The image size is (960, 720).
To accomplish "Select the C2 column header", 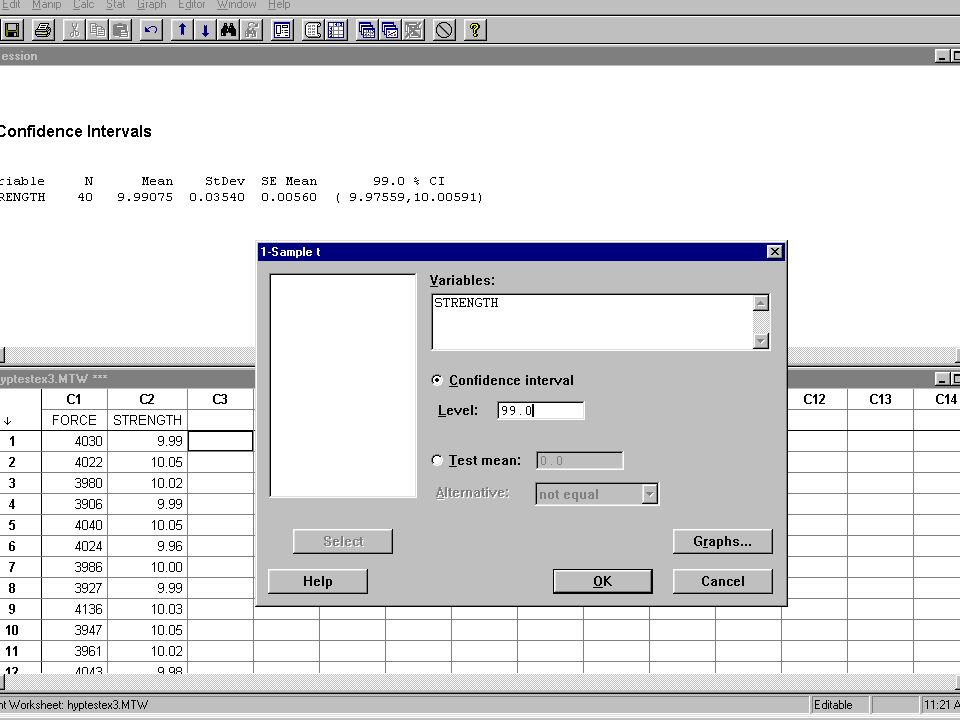I will (x=147, y=399).
